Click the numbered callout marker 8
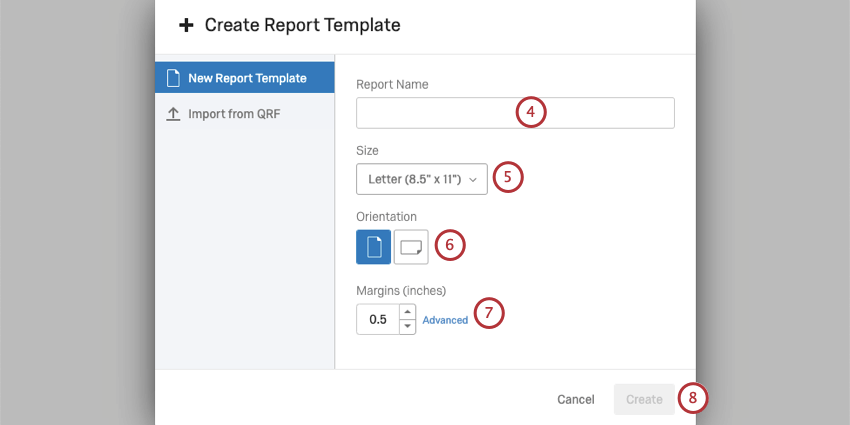Viewport: 850px width, 425px height. [x=692, y=398]
